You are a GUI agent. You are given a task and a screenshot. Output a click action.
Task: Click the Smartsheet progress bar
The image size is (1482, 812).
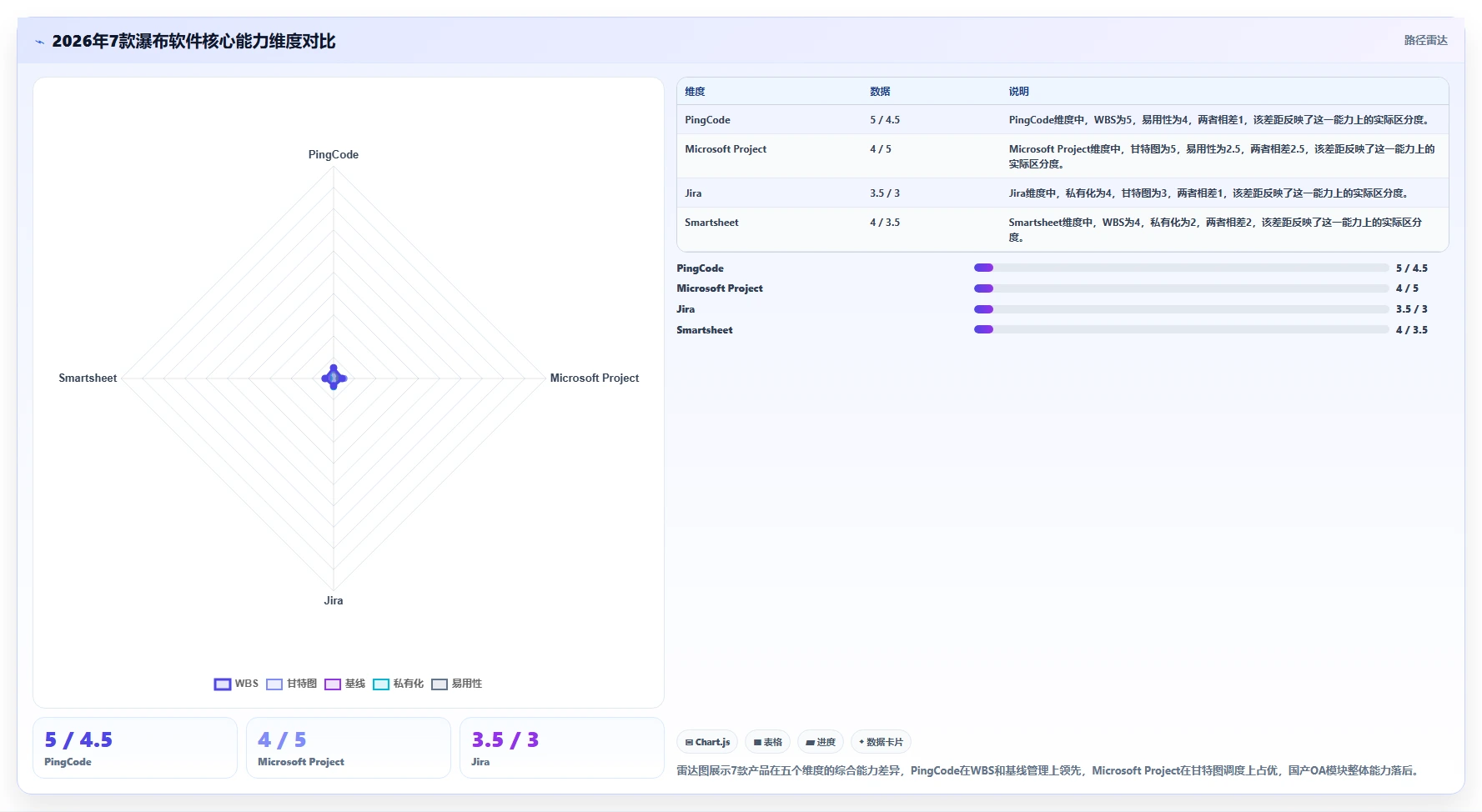pyautogui.click(x=1182, y=329)
